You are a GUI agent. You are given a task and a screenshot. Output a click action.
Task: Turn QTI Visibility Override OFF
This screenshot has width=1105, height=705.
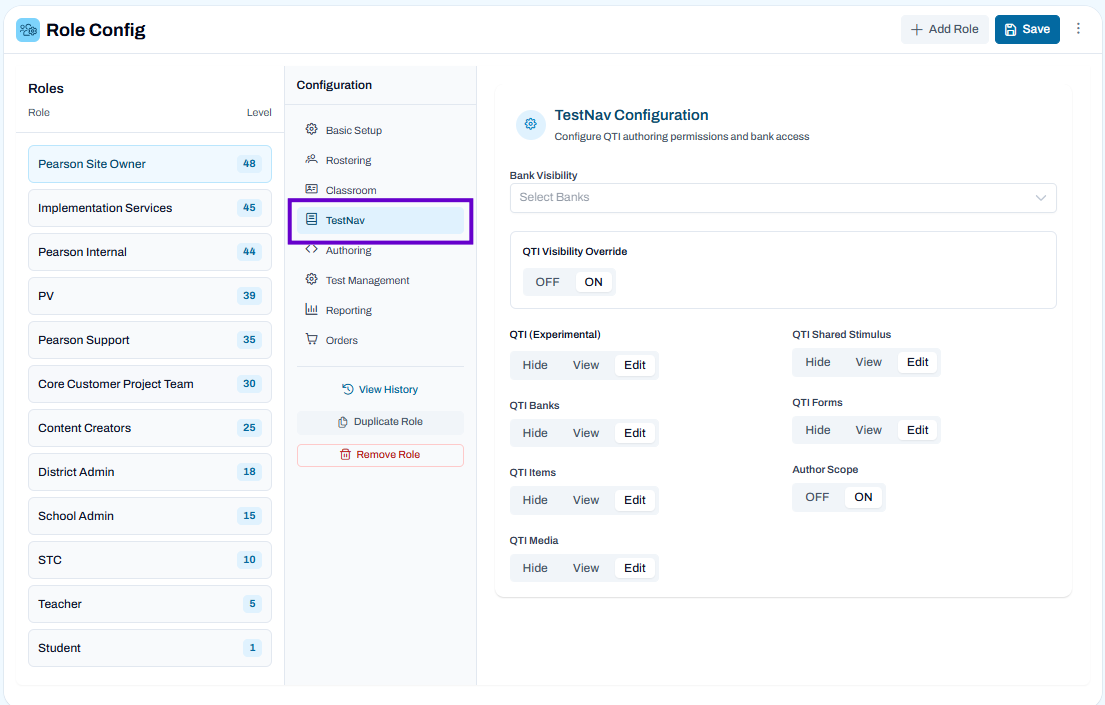tap(547, 282)
